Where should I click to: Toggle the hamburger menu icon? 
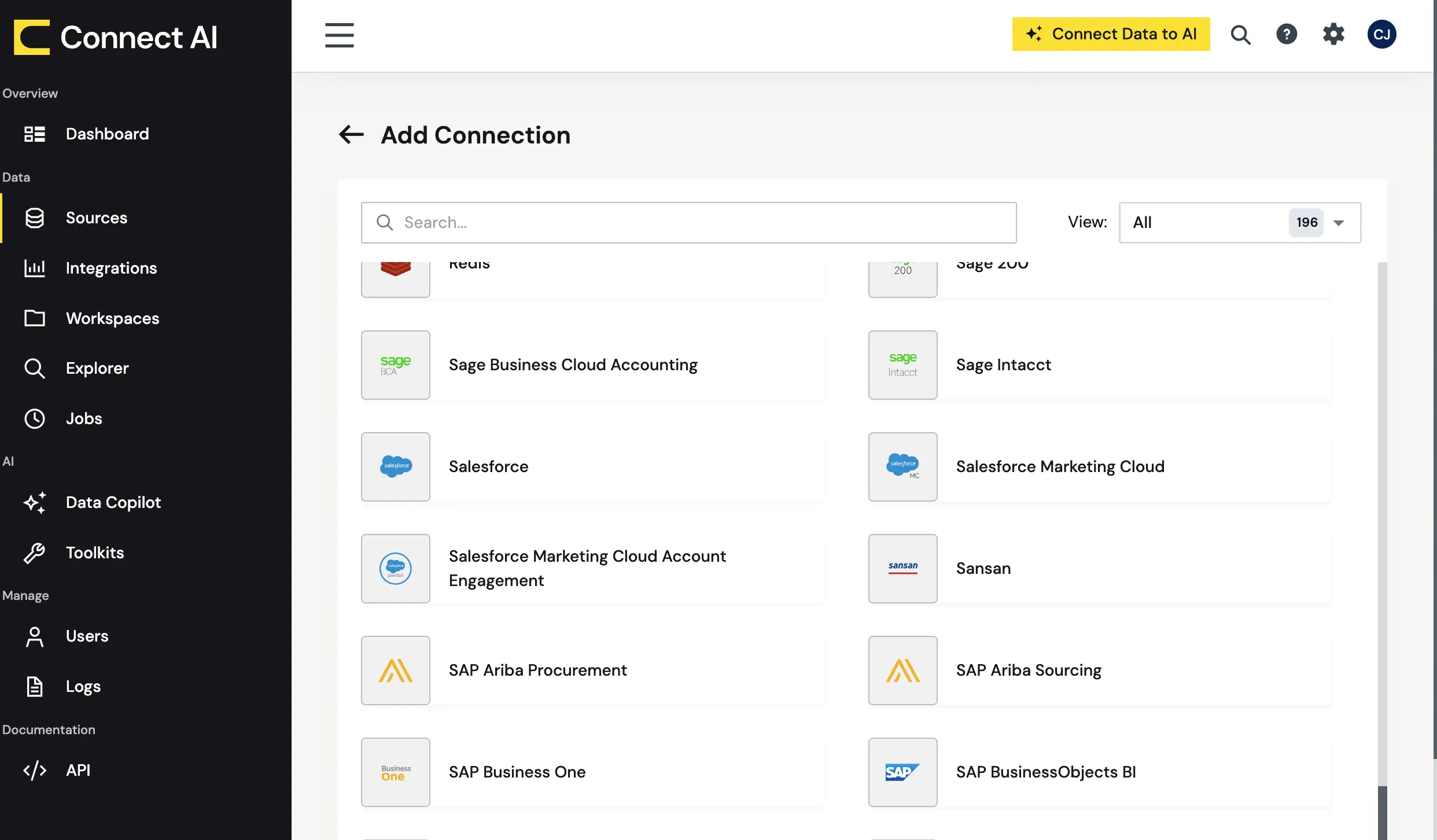(339, 35)
